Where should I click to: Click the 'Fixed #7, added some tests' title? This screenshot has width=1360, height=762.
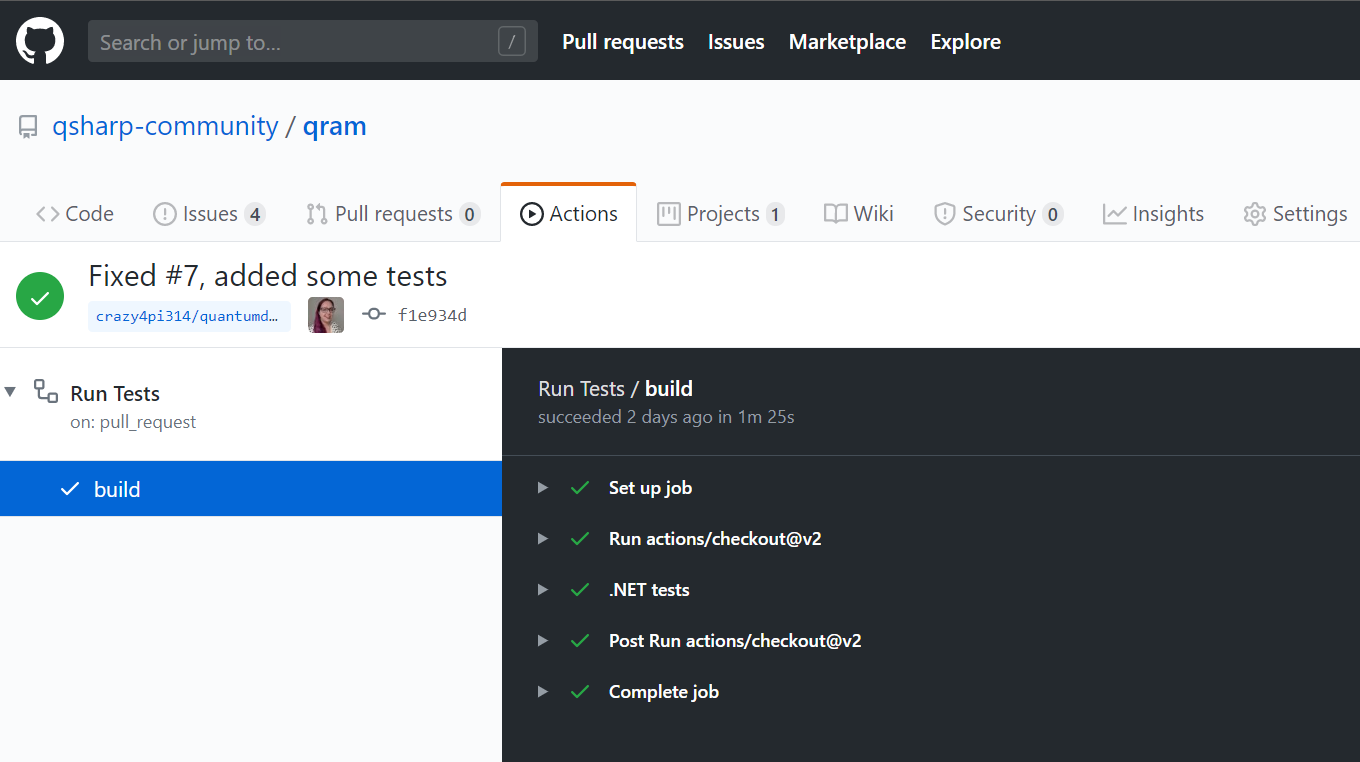click(x=268, y=276)
